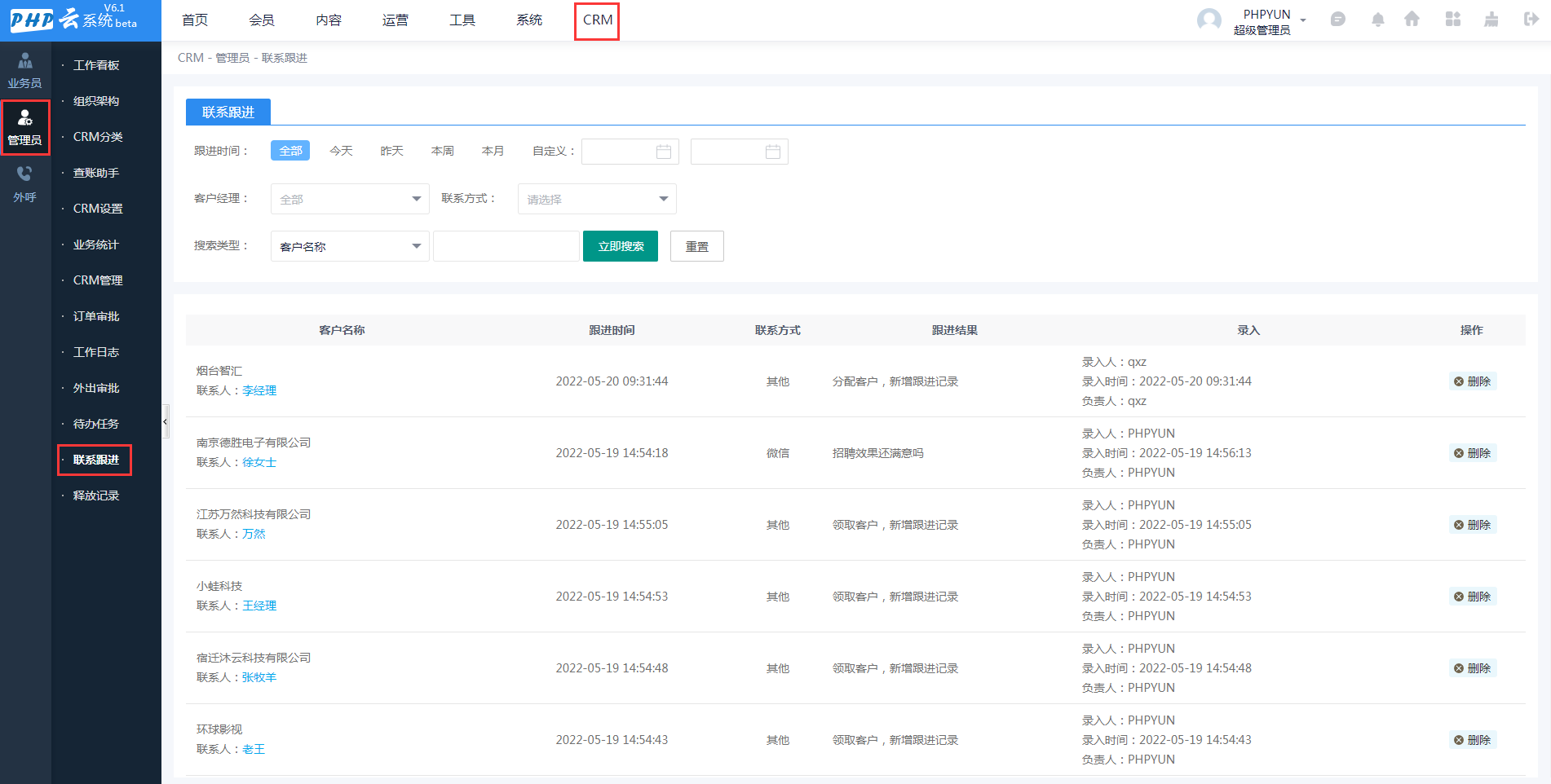Delete the 南京德胜电子有限公司 follow-up record

tap(1473, 453)
